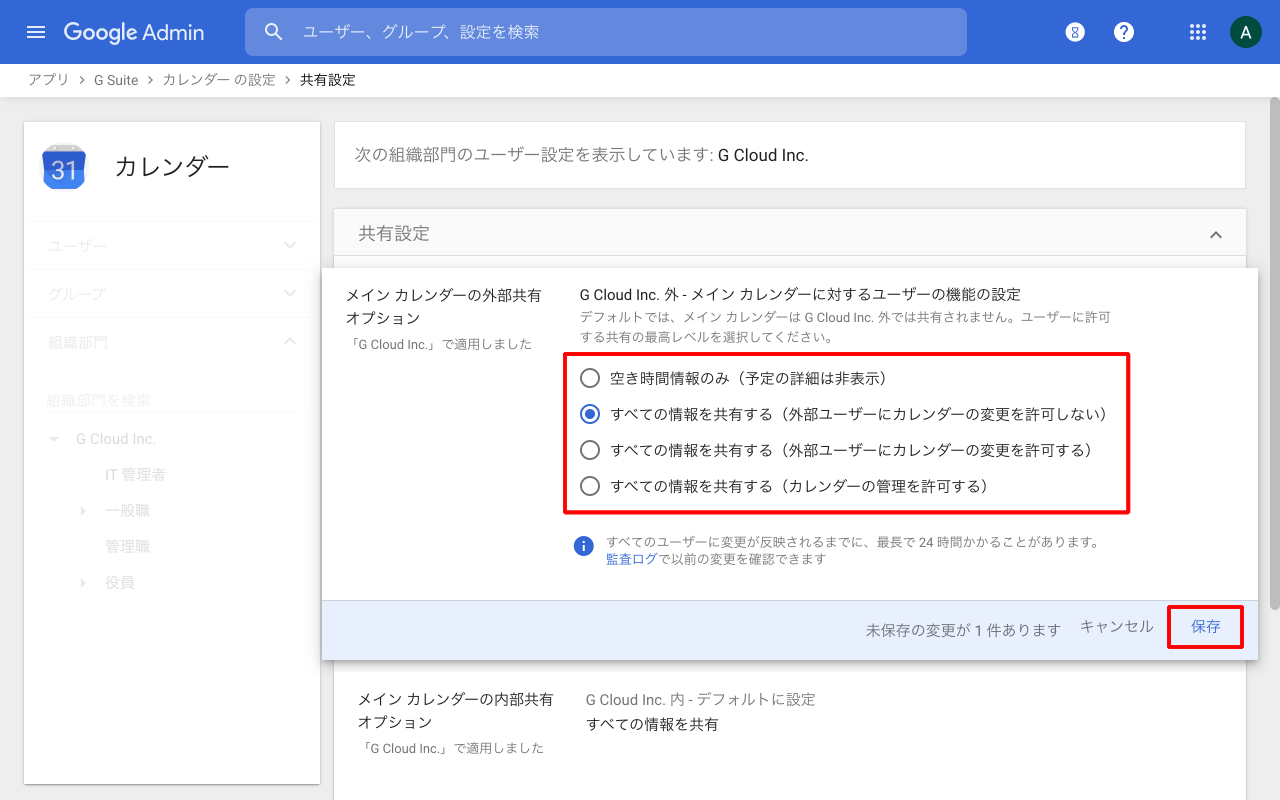Expand the 役員 tree node
The image size is (1280, 800).
point(84,583)
